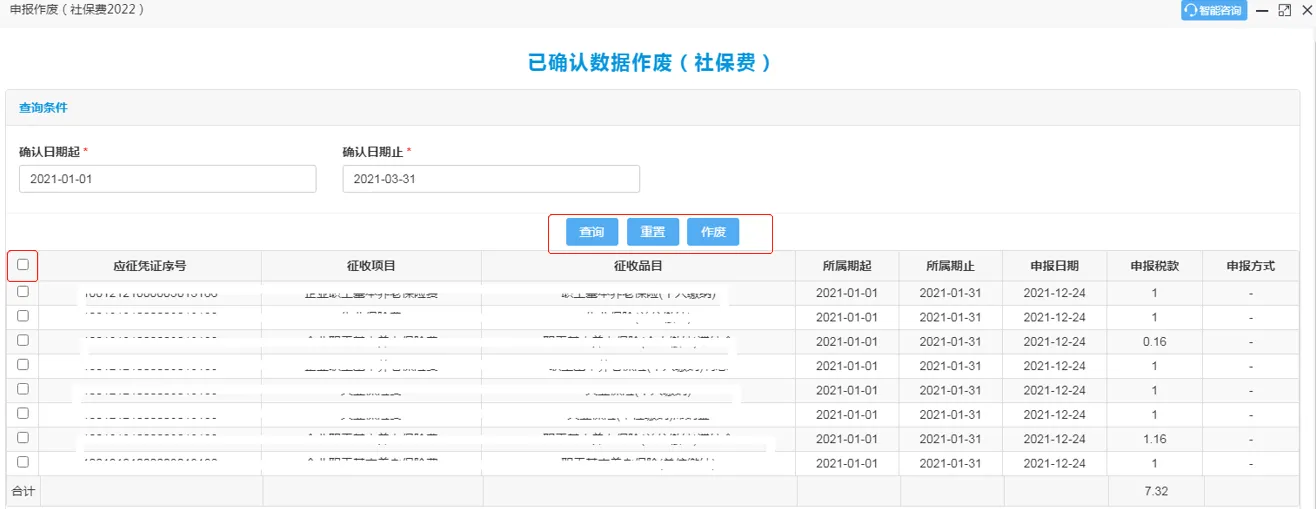The image size is (1316, 509).
Task: Open the 确认日期起 date field
Action: coord(167,179)
